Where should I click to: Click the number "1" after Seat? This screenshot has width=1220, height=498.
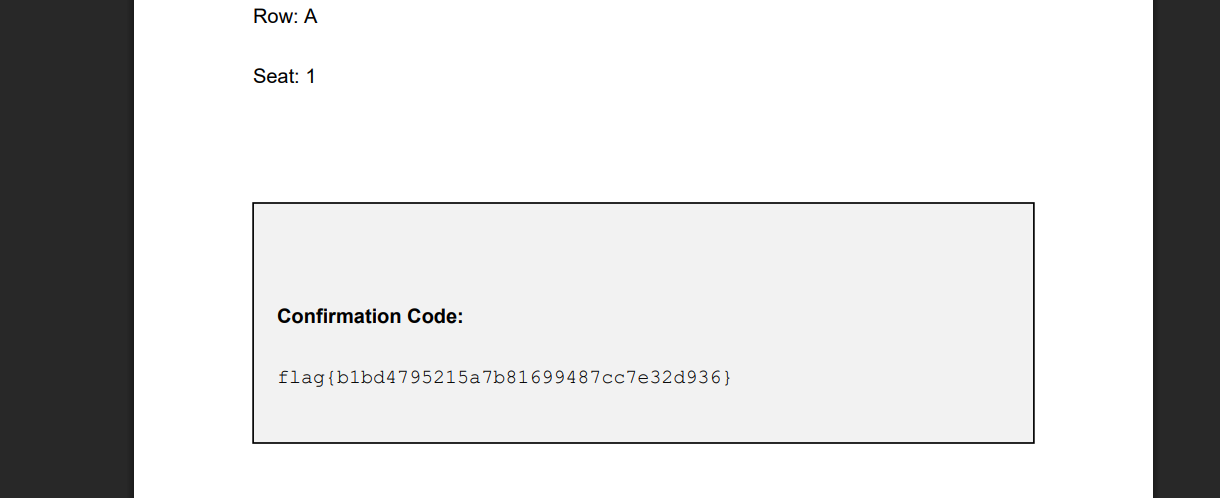pyautogui.click(x=311, y=76)
